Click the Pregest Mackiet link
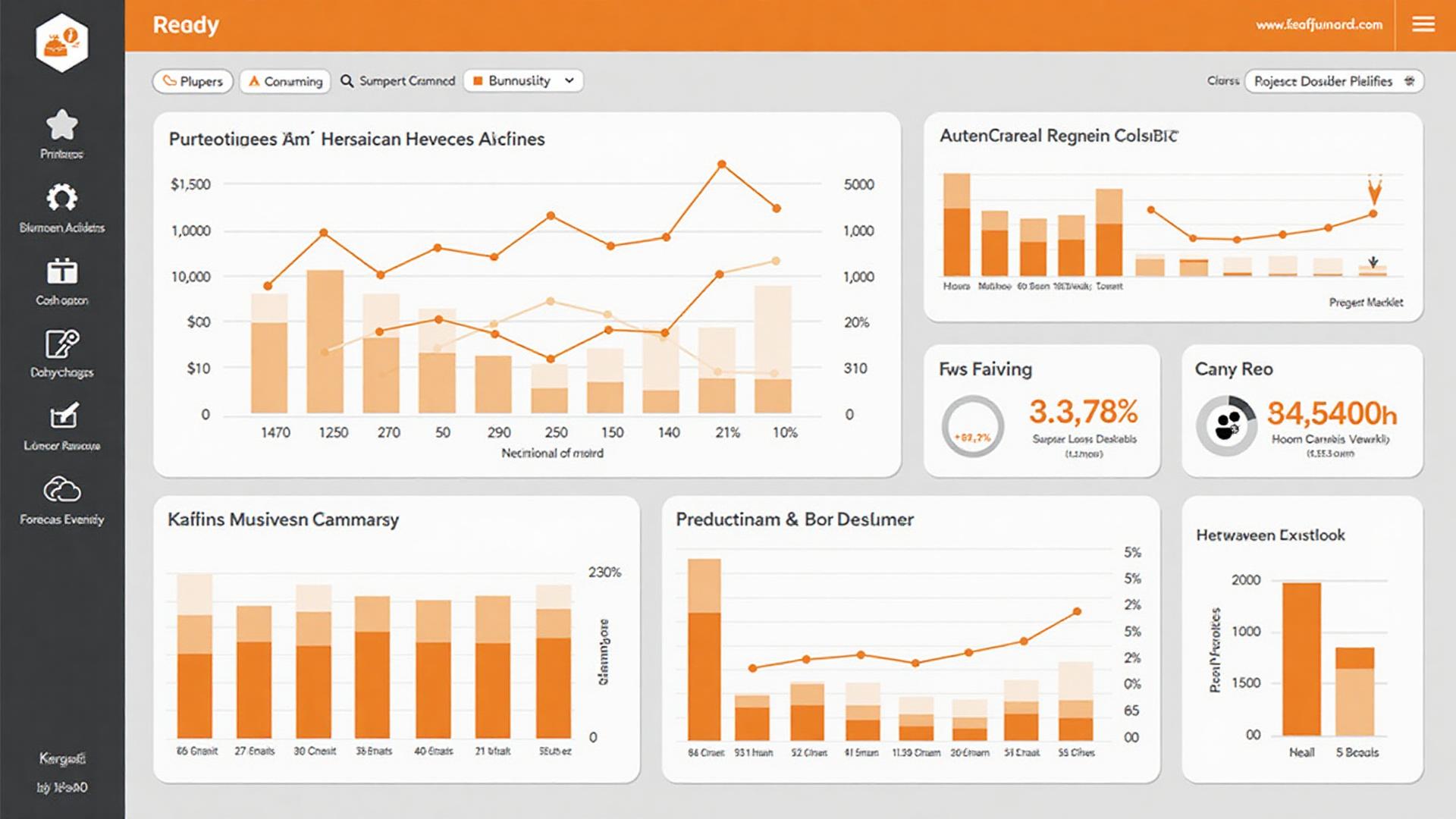The width and height of the screenshot is (1456, 819). (x=1366, y=302)
